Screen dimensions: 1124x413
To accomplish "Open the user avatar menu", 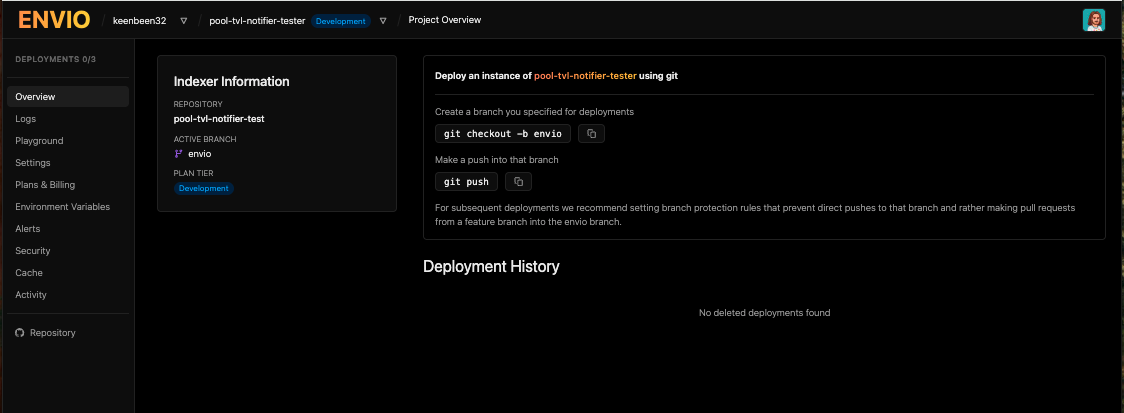I will tap(1094, 20).
